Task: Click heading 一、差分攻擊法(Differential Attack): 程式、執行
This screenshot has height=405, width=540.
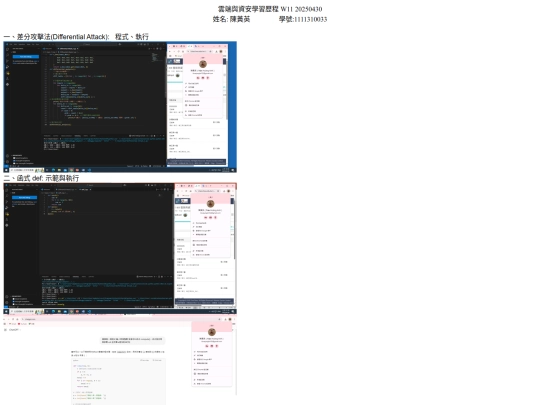Action: 76,37
